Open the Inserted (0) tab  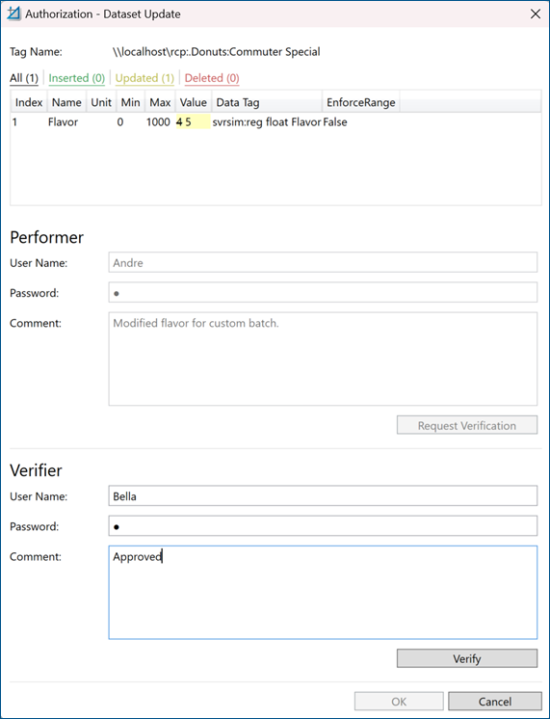pos(77,78)
